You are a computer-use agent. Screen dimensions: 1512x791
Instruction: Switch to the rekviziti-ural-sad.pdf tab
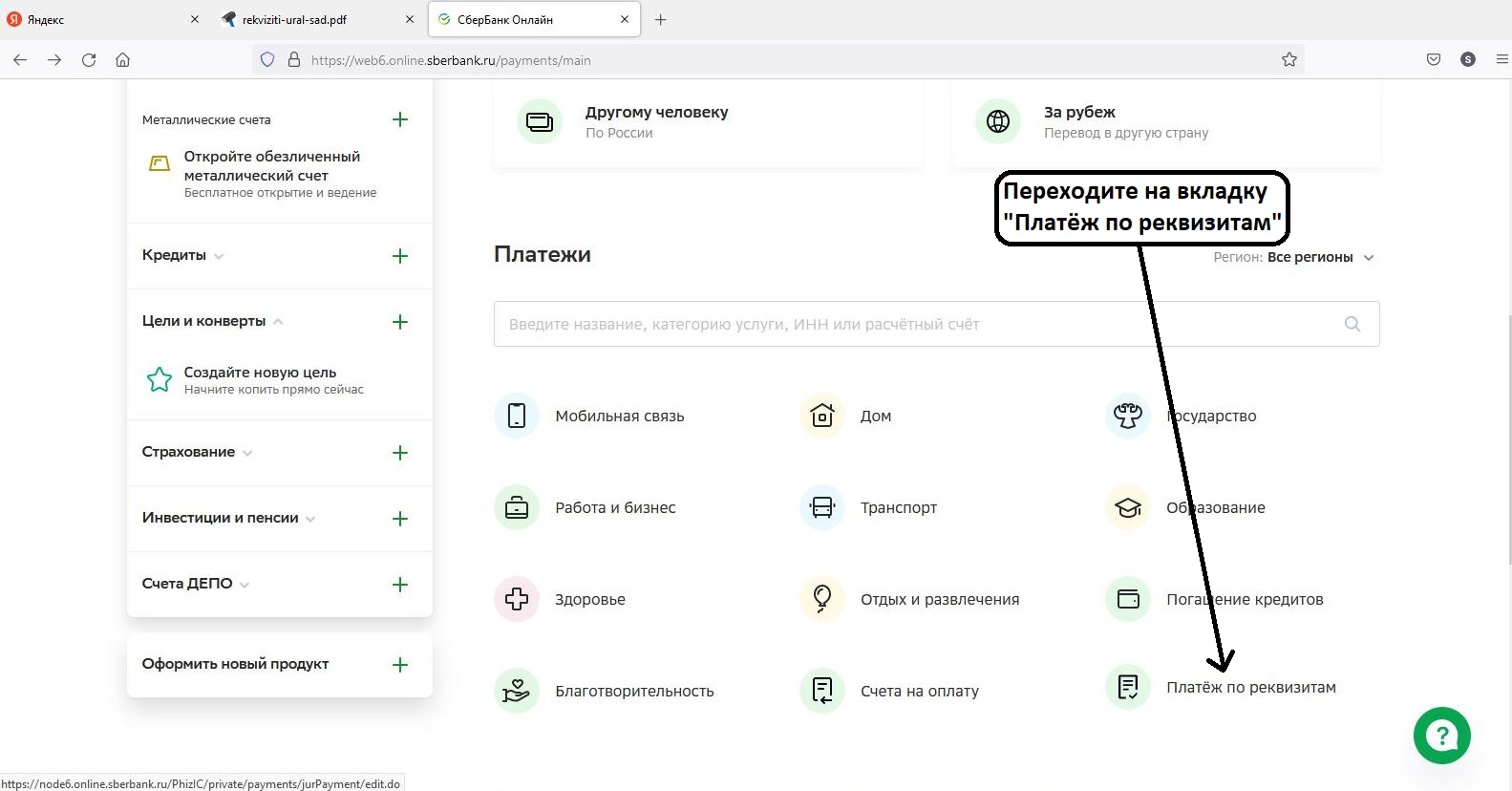(x=318, y=19)
